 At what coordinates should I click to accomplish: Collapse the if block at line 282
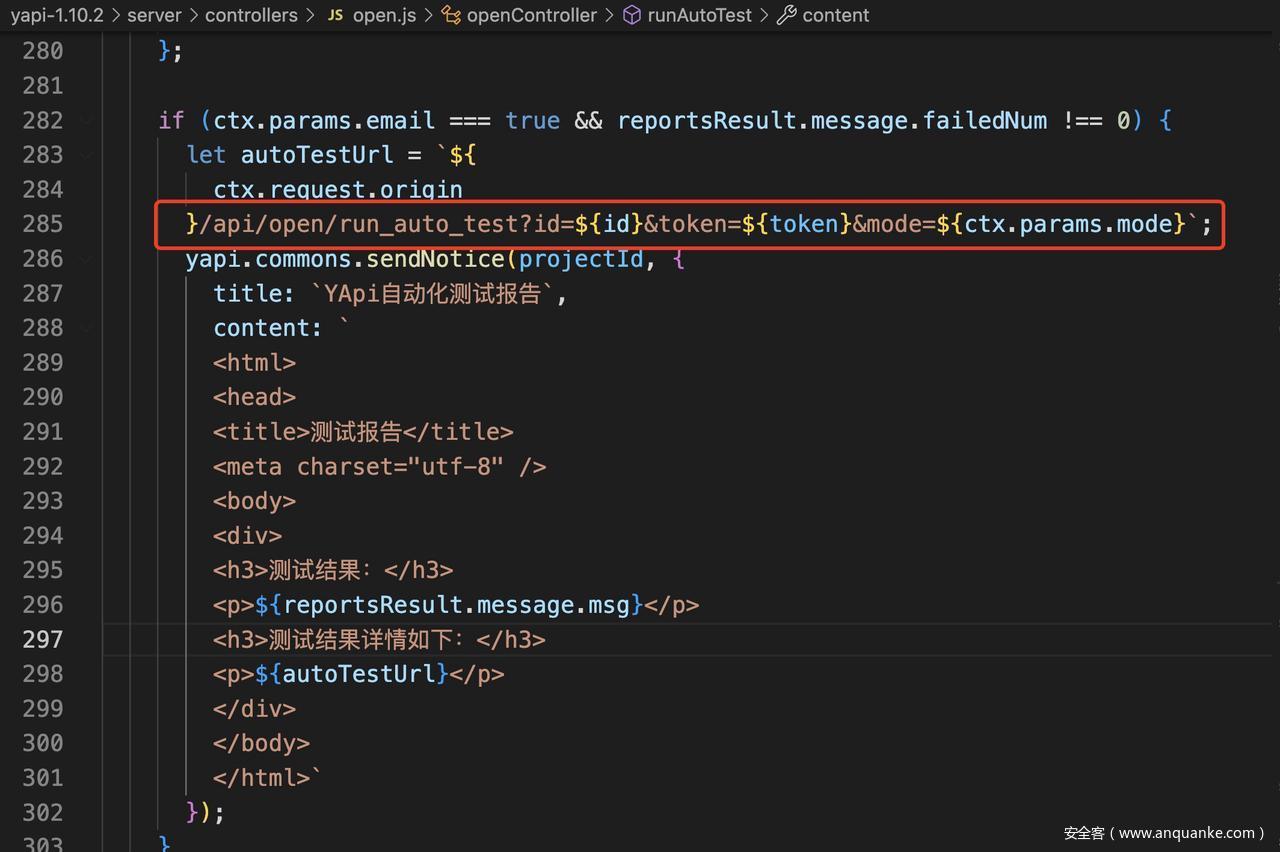tap(87, 121)
